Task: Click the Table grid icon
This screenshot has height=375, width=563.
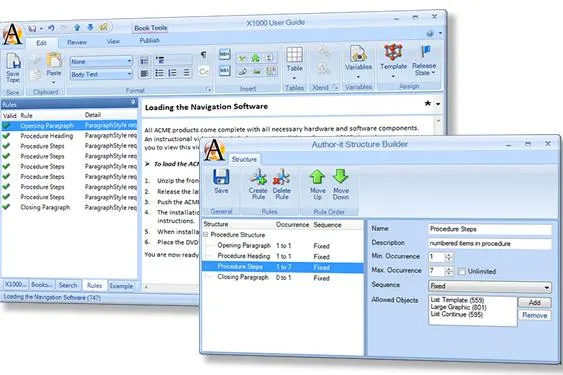Action: (294, 55)
